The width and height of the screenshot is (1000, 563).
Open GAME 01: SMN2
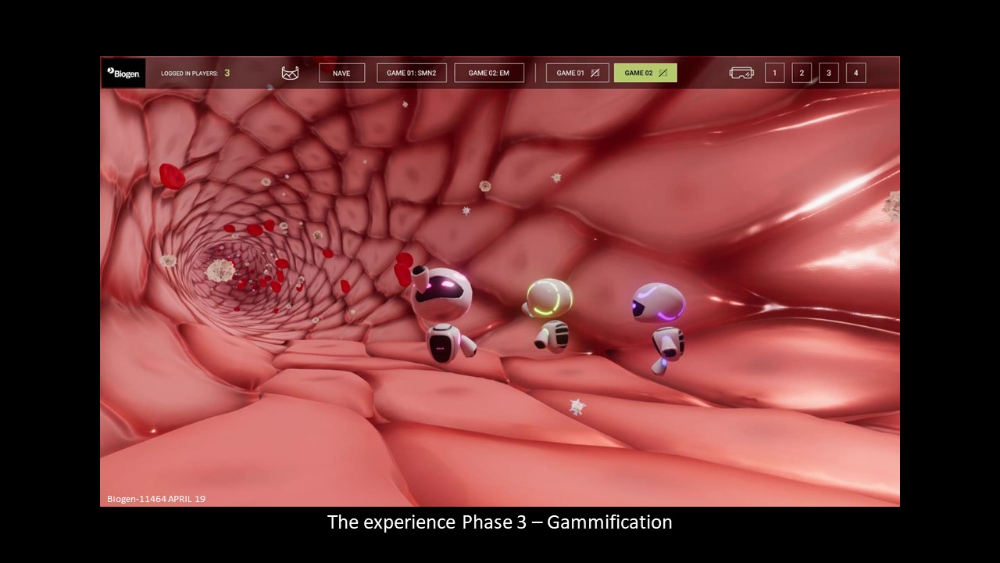click(x=411, y=73)
